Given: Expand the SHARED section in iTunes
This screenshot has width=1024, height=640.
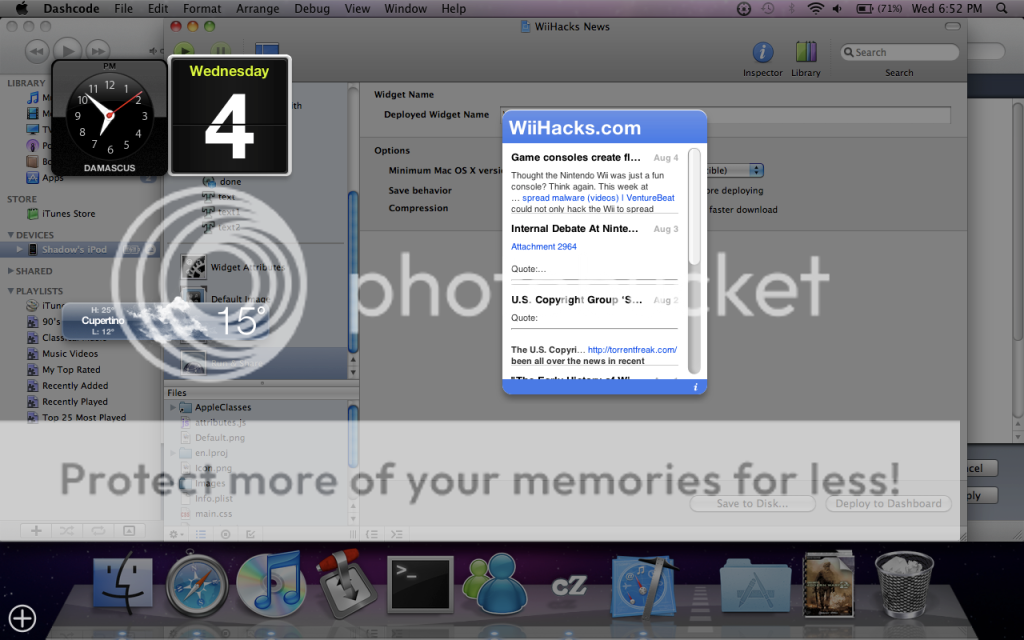Looking at the screenshot, I should click(x=10, y=271).
